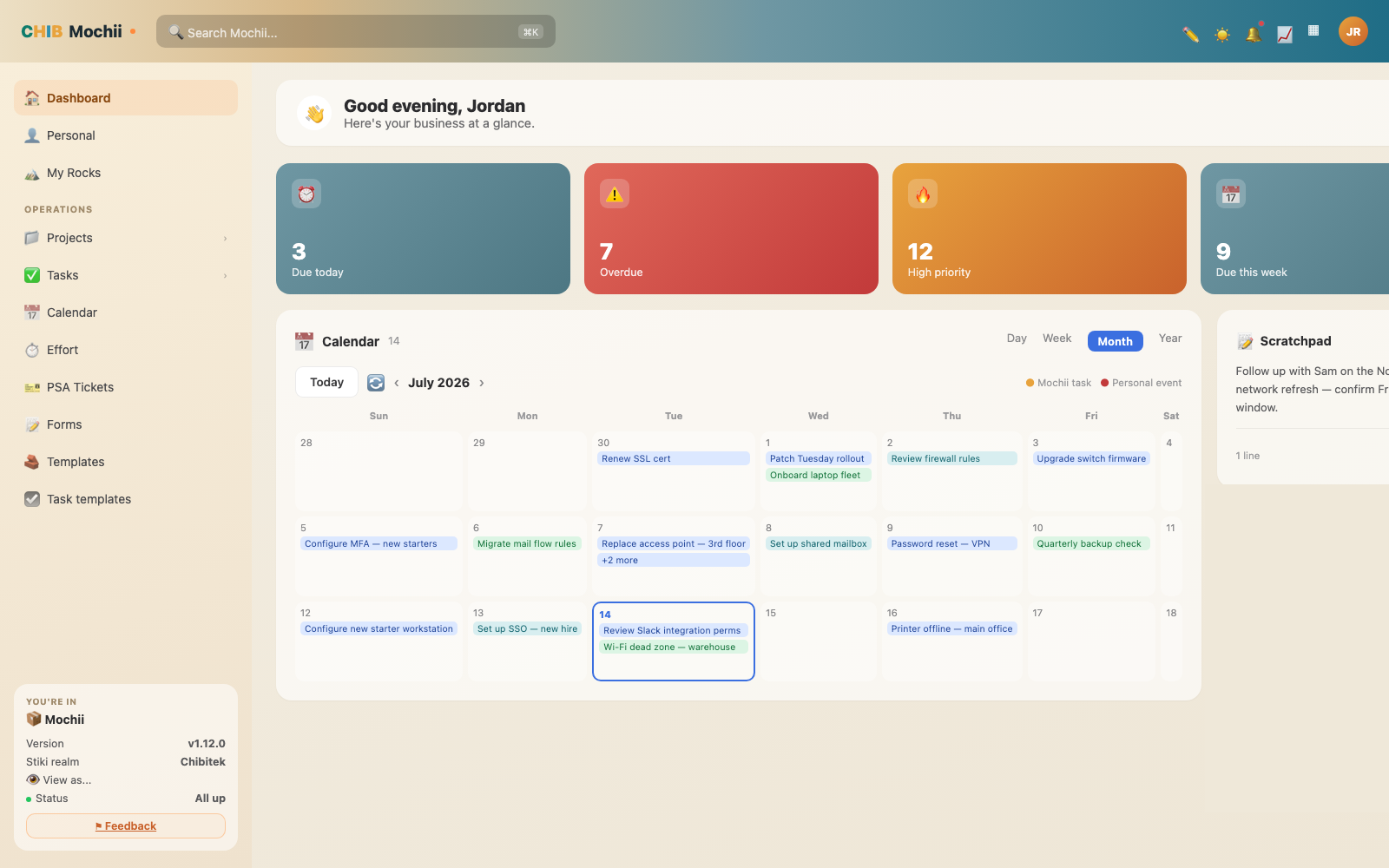Screen dimensions: 1389x868
Task: Click the Scratchpad note text
Action: coord(1312,389)
